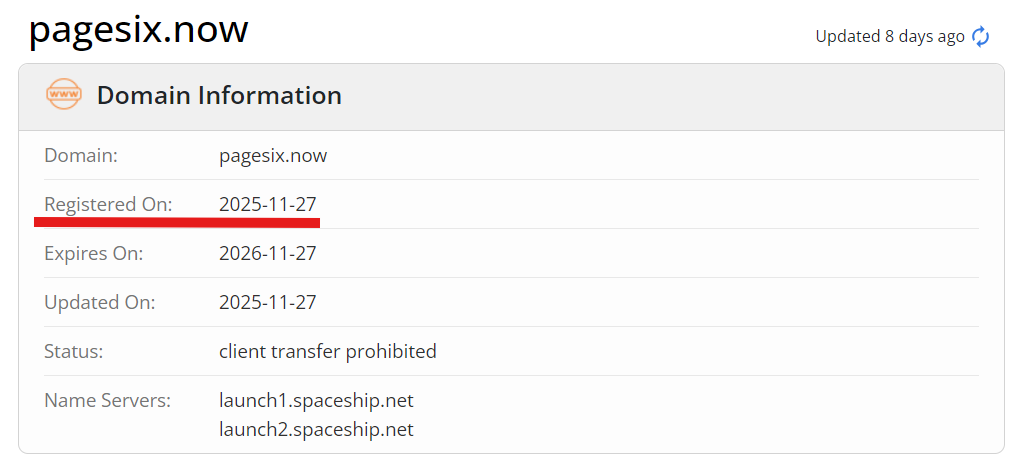Click the expiry date 2026-11-27
Viewport: 1012px width, 461px height.
point(268,254)
